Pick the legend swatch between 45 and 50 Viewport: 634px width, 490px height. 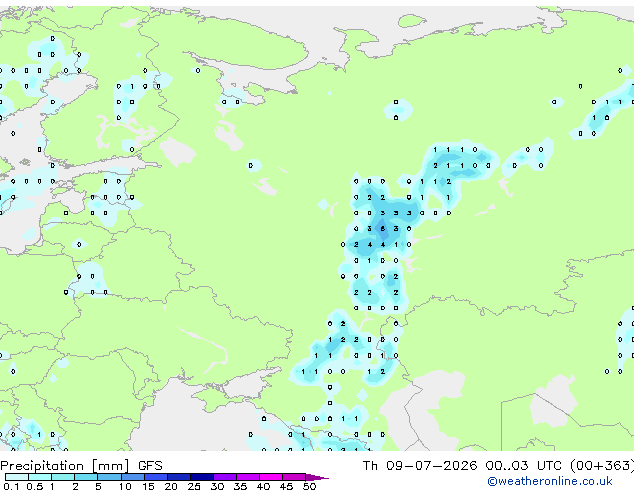point(294,477)
